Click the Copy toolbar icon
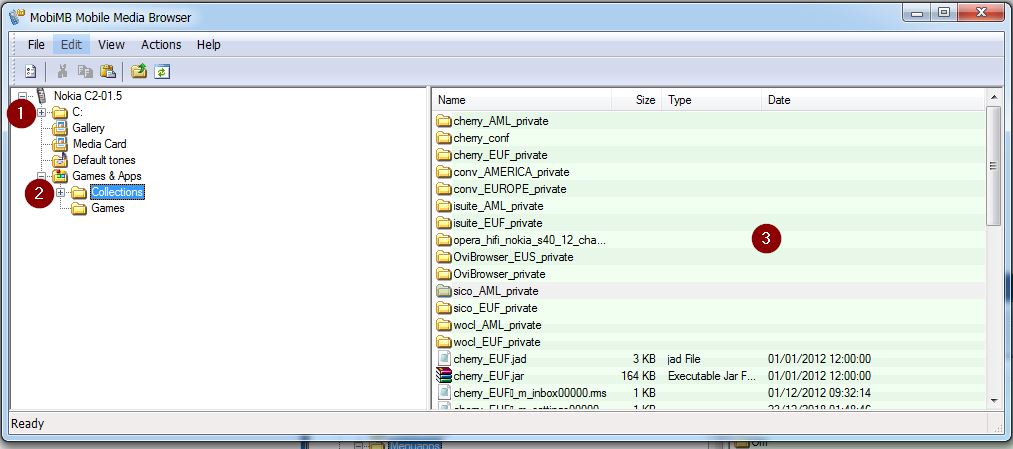 [85, 71]
